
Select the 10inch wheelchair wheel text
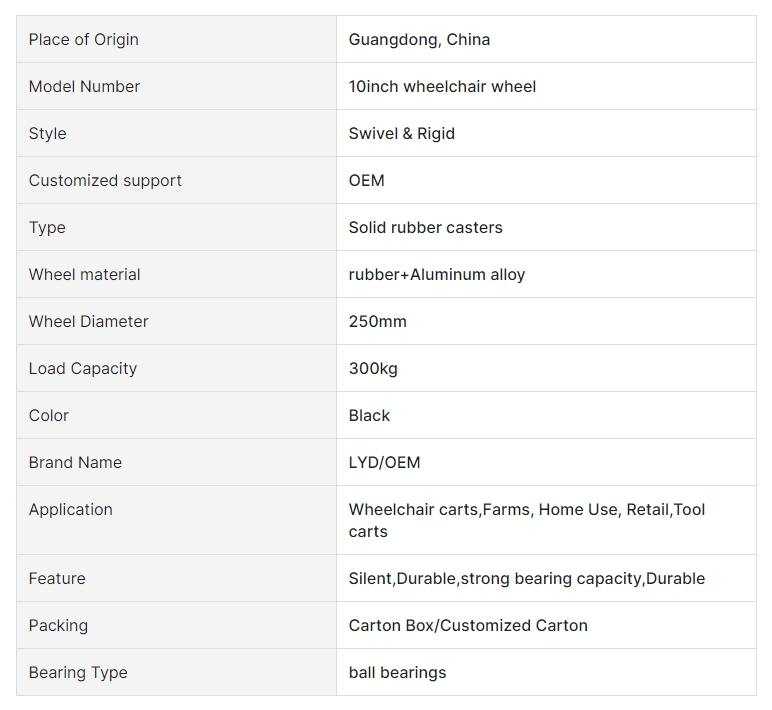442,86
